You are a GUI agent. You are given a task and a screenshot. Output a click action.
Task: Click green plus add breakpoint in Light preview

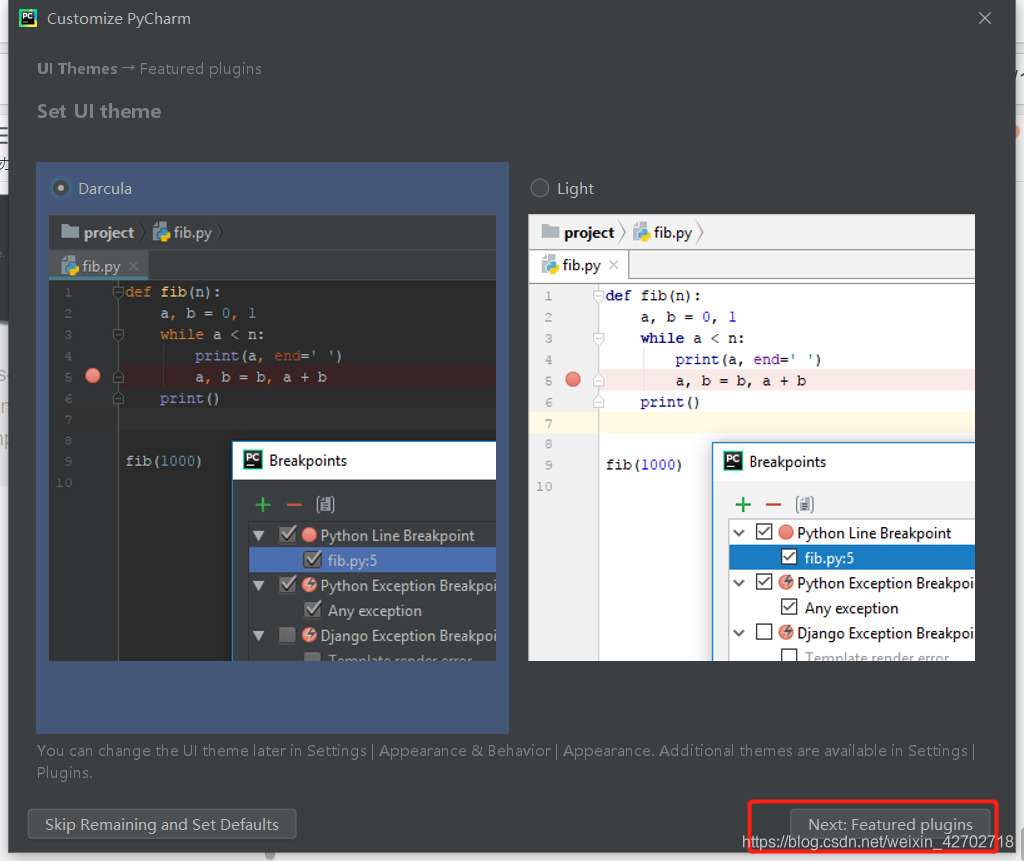pos(743,504)
